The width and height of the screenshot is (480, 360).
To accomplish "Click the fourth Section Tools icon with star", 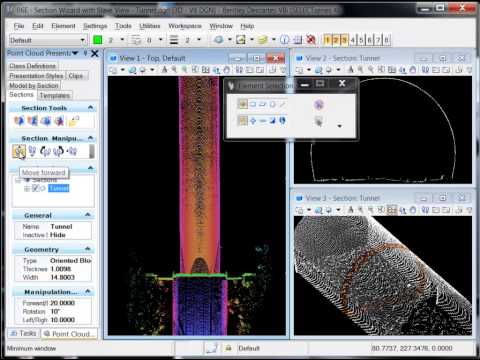I will [x=59, y=121].
